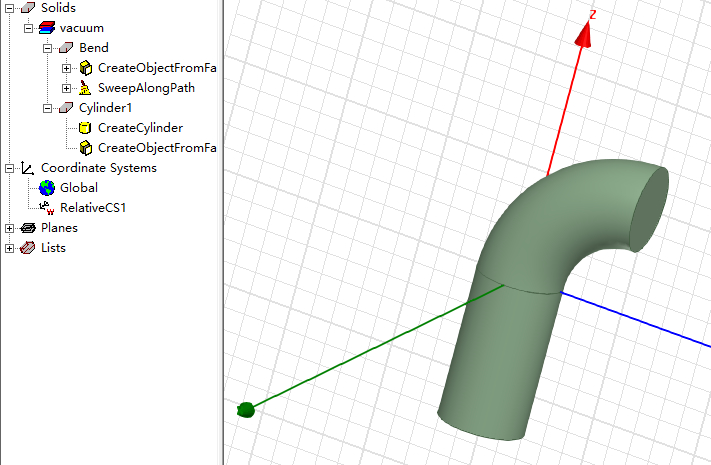Collapse the Bend object node
This screenshot has height=465, width=711.
(47, 48)
